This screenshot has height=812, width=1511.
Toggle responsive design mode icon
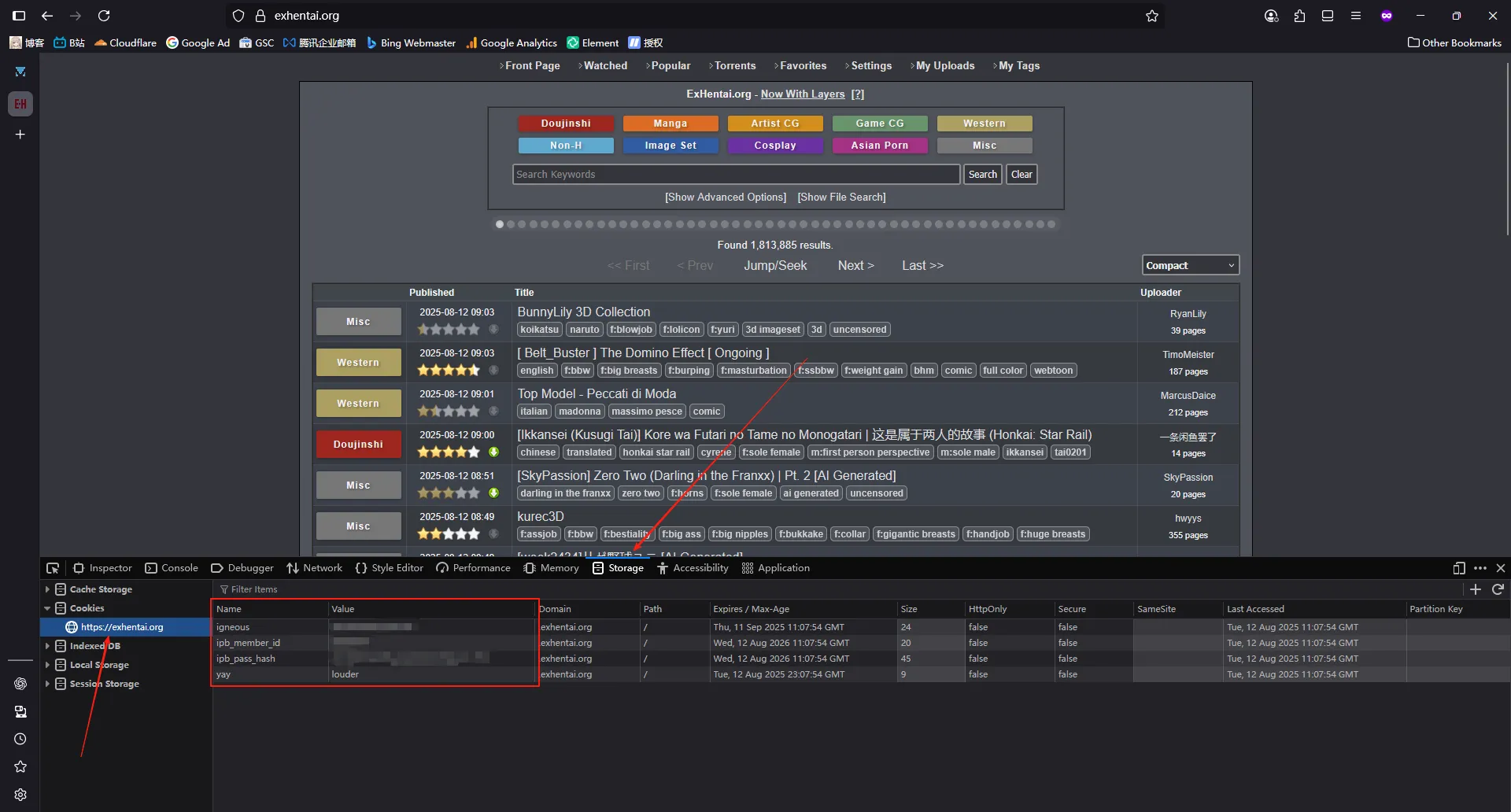click(1458, 568)
